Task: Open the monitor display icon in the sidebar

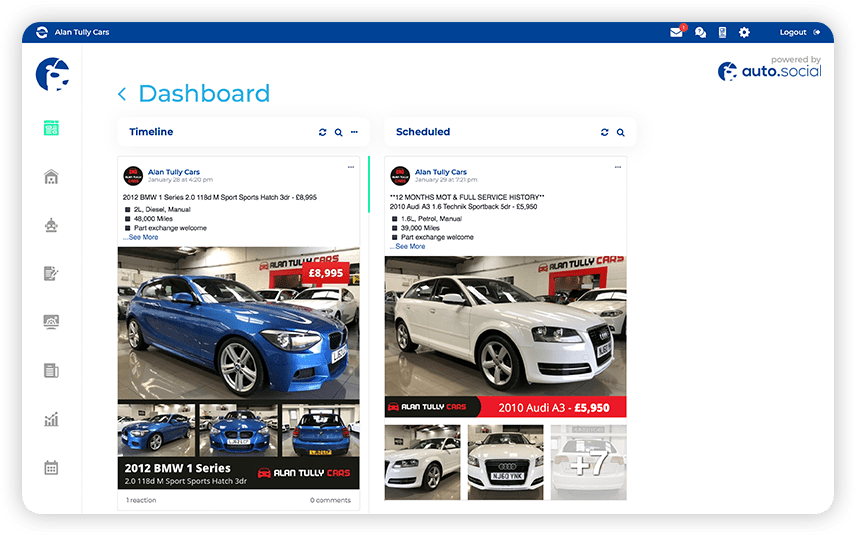Action: pos(51,321)
